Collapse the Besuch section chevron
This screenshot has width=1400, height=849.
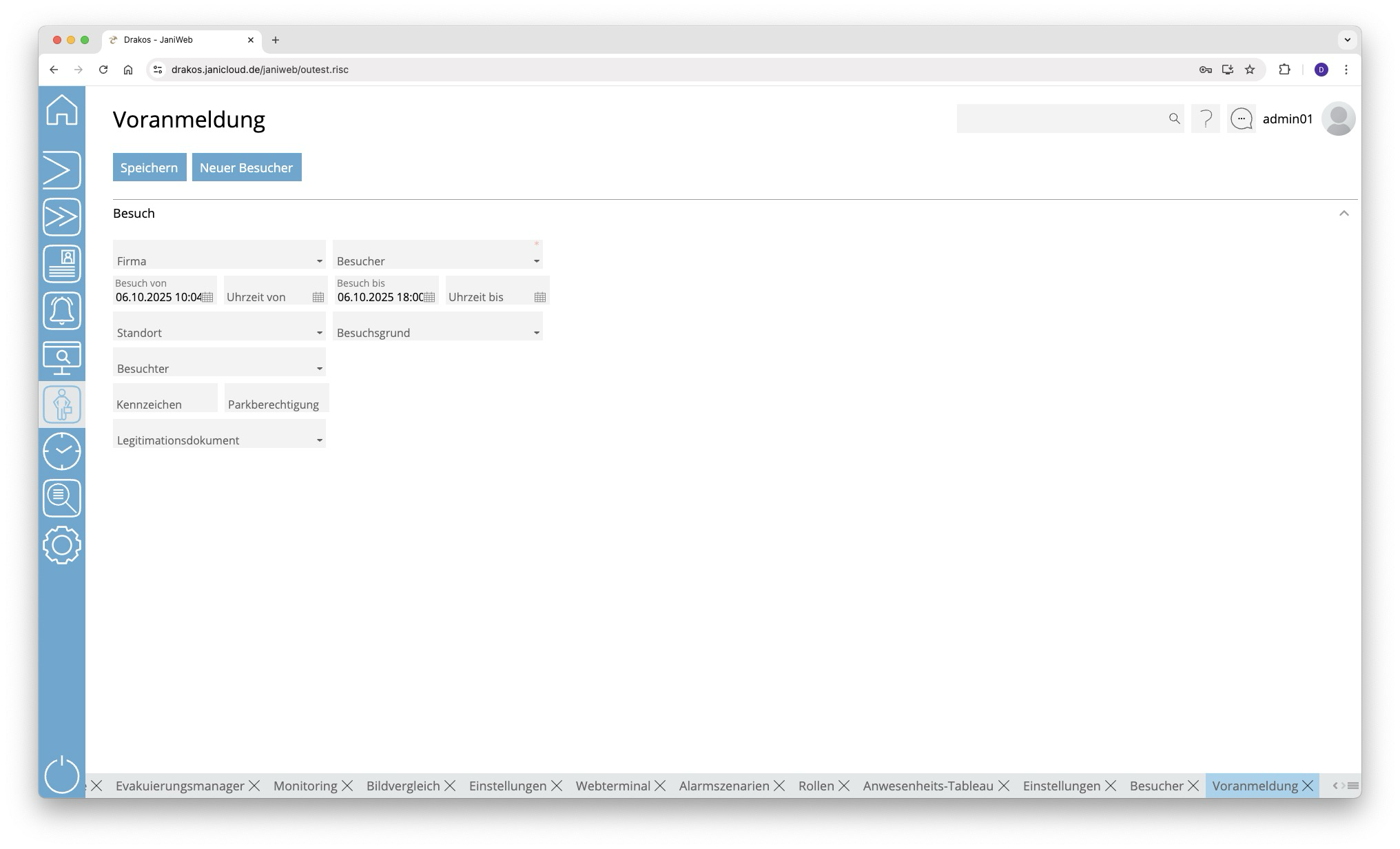1344,214
